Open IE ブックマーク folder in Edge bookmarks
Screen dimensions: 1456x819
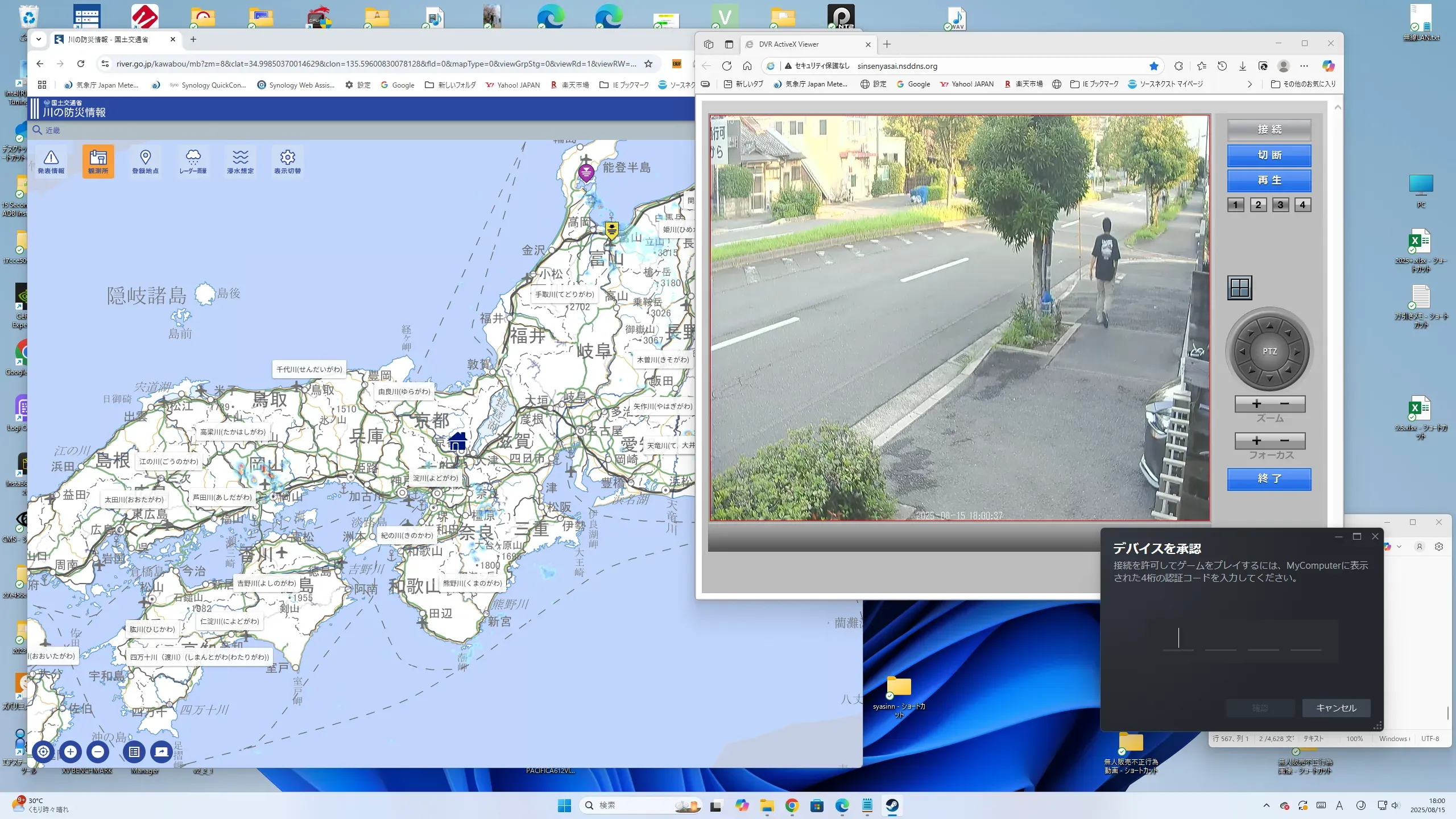click(x=1094, y=84)
